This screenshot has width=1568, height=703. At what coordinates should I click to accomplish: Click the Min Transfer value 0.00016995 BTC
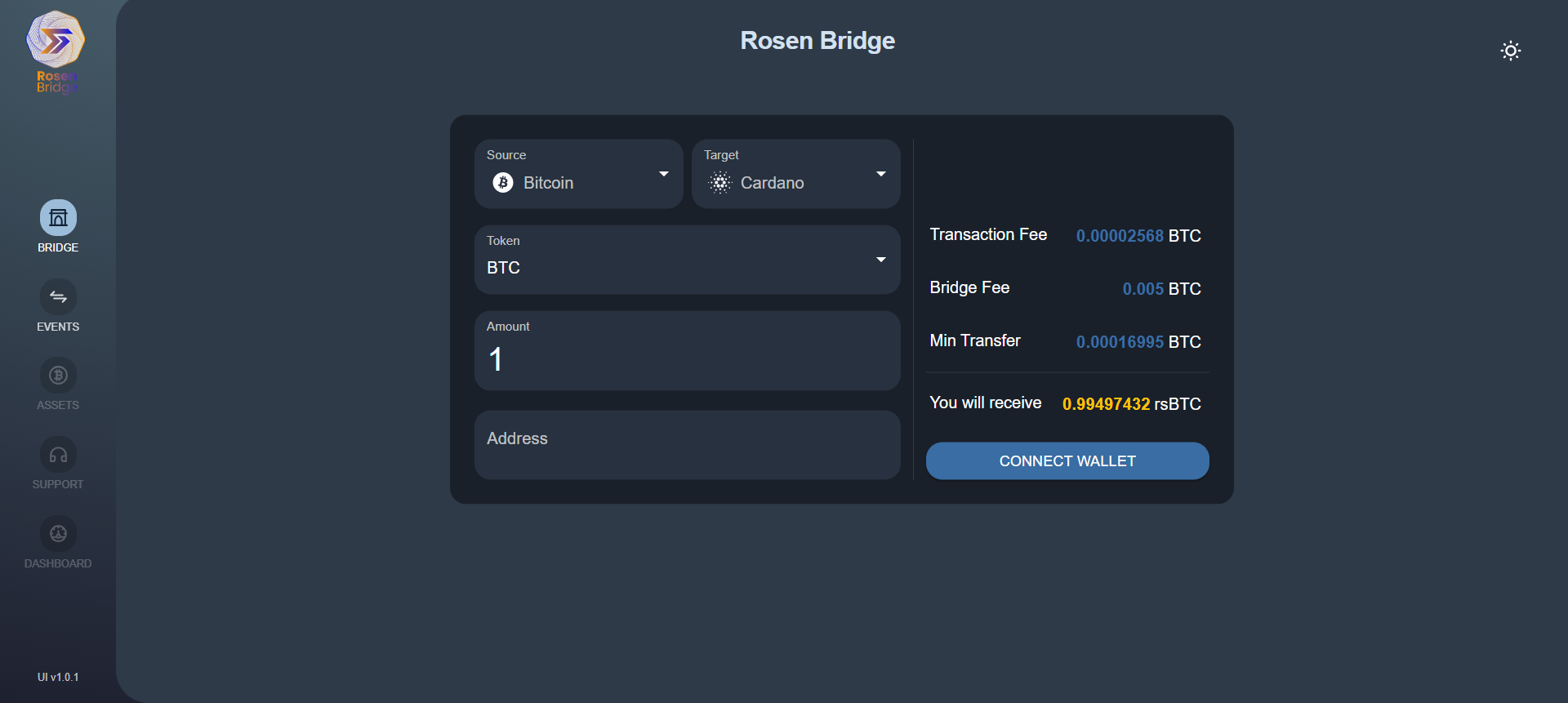coord(1138,342)
